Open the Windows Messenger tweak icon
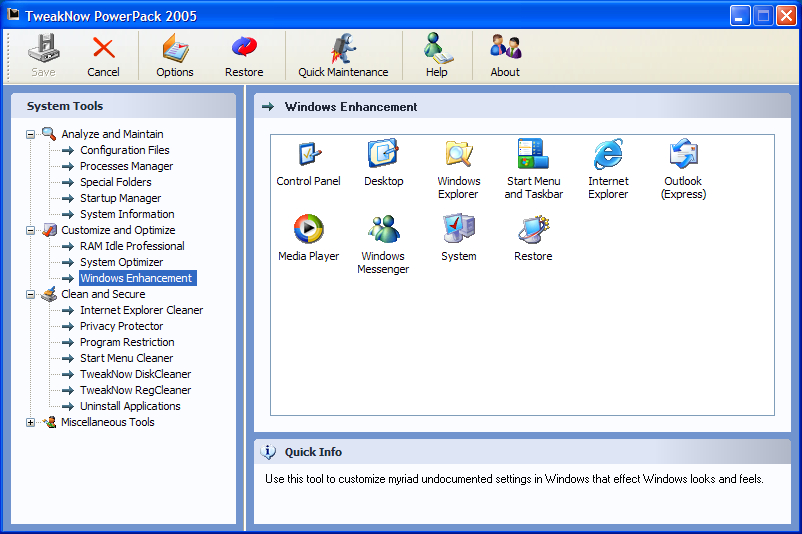This screenshot has height=534, width=802. [x=383, y=229]
